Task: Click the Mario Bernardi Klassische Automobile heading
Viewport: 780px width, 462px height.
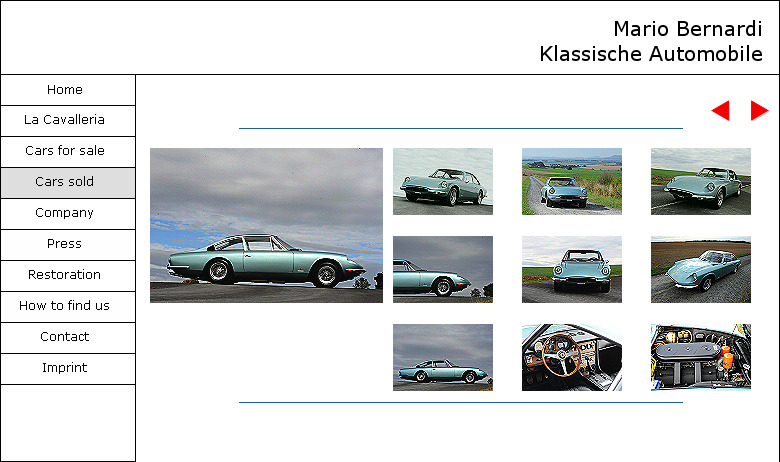Action: pos(651,41)
